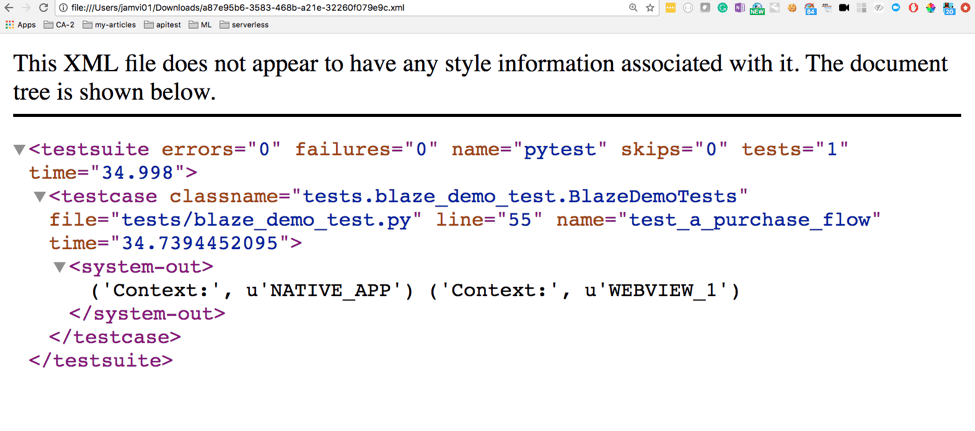This screenshot has height=431, width=975.
Task: Click the extension icon with the 84 badge
Action: click(x=810, y=9)
